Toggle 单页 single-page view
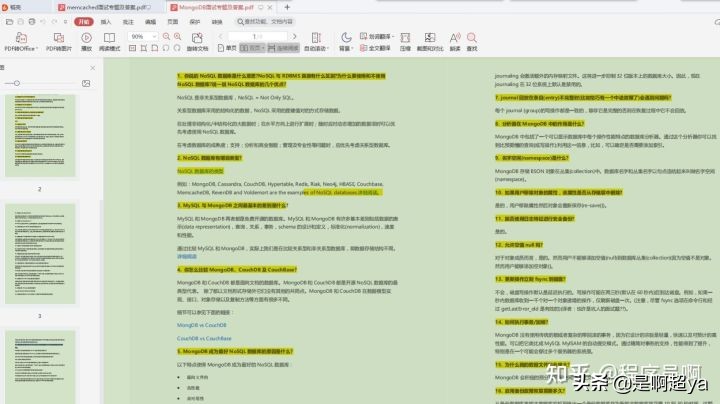 227,48
